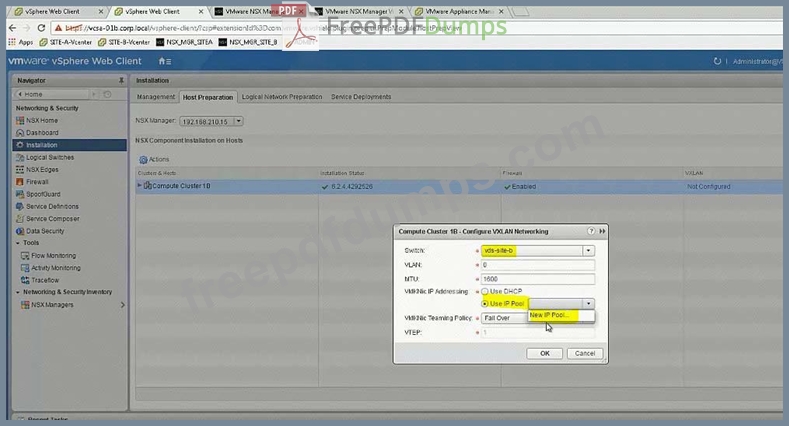Open Logical Switches icon in navigator
Screen dimensions: 789x426
click(20, 157)
